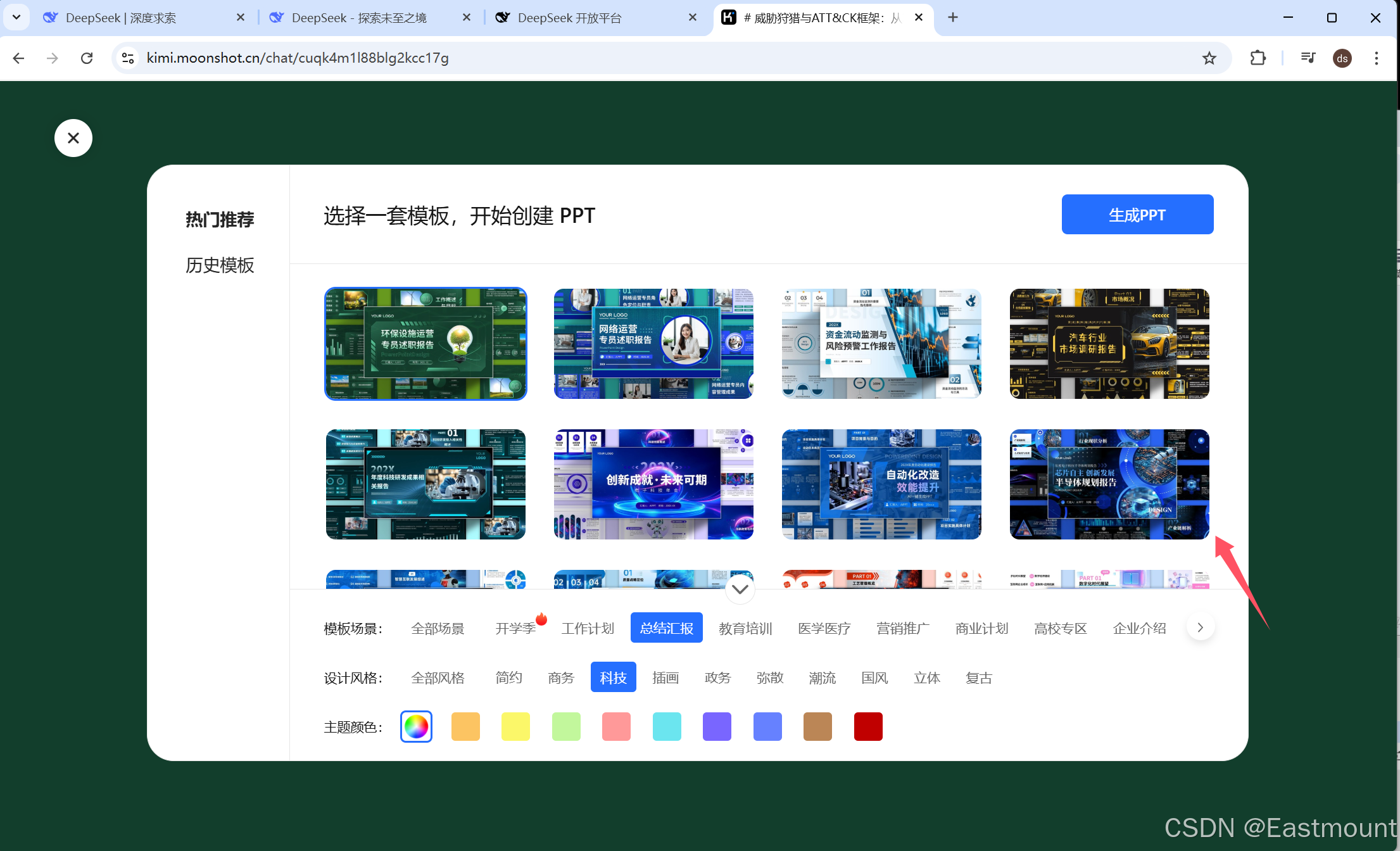
Task: Expand more templates with down chevron
Action: click(x=740, y=589)
